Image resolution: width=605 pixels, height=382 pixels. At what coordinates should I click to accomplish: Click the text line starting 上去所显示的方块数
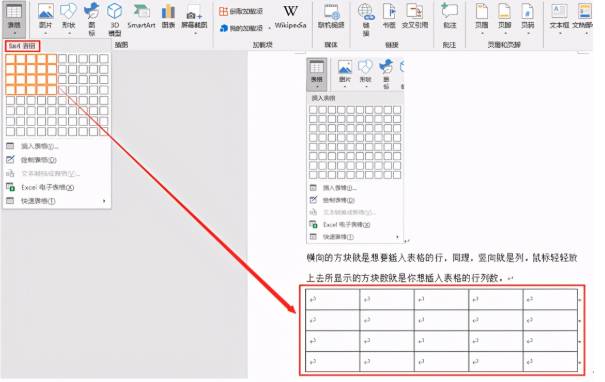coord(406,278)
